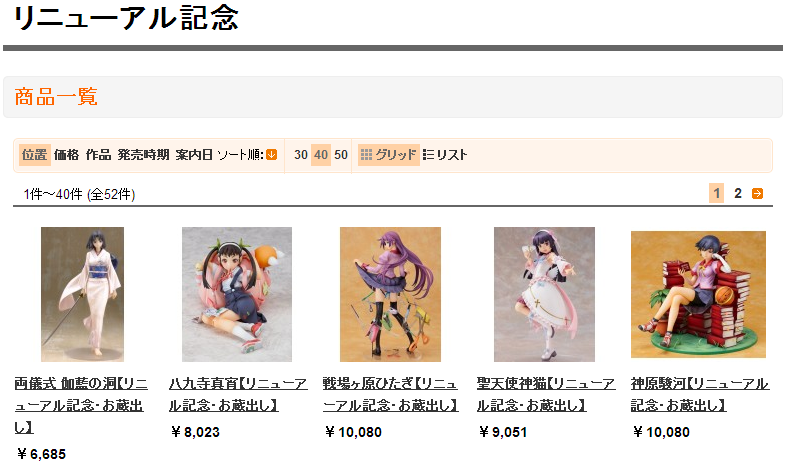Viewport: 787px width, 469px height.
Task: Toggle the sort order arrow icon
Action: [272, 155]
